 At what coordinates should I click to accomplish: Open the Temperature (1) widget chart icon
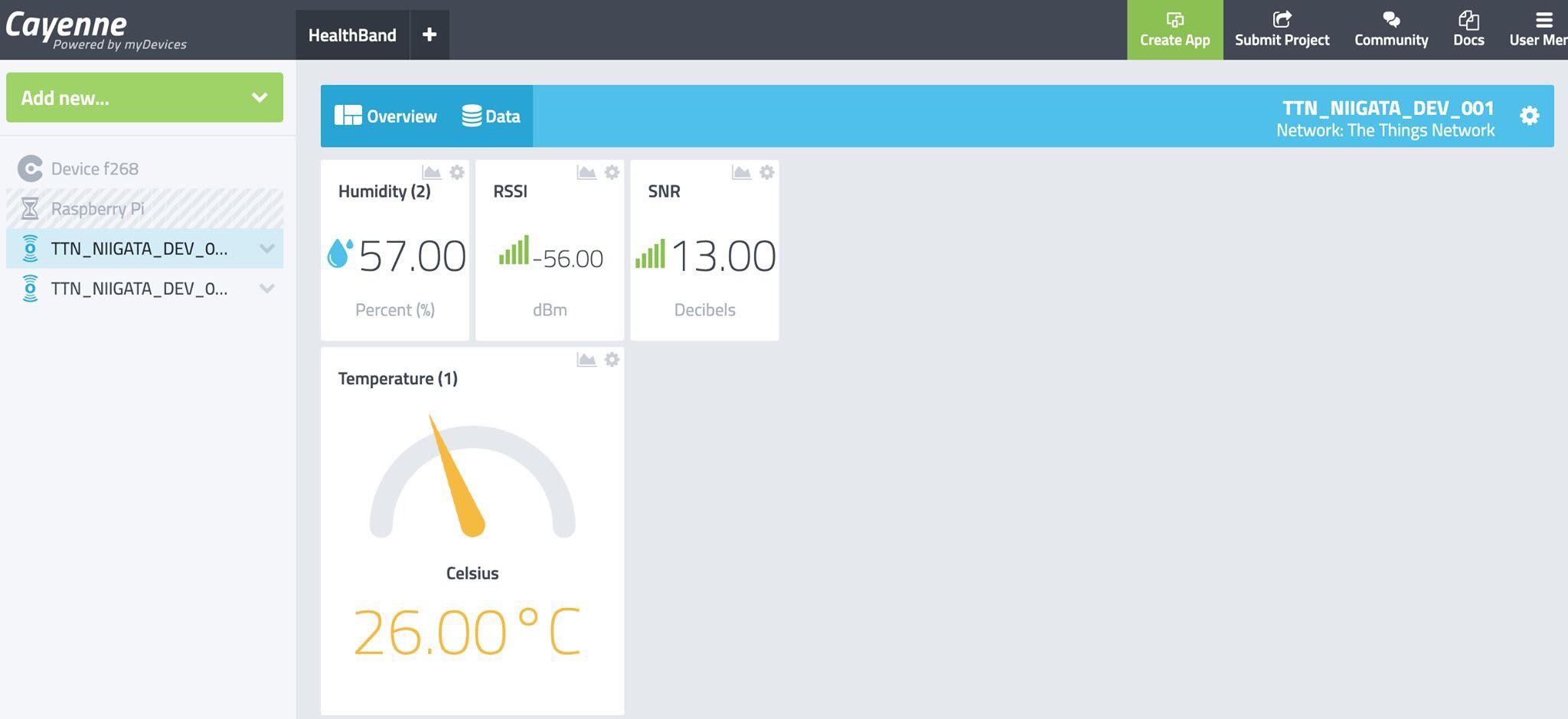[586, 360]
